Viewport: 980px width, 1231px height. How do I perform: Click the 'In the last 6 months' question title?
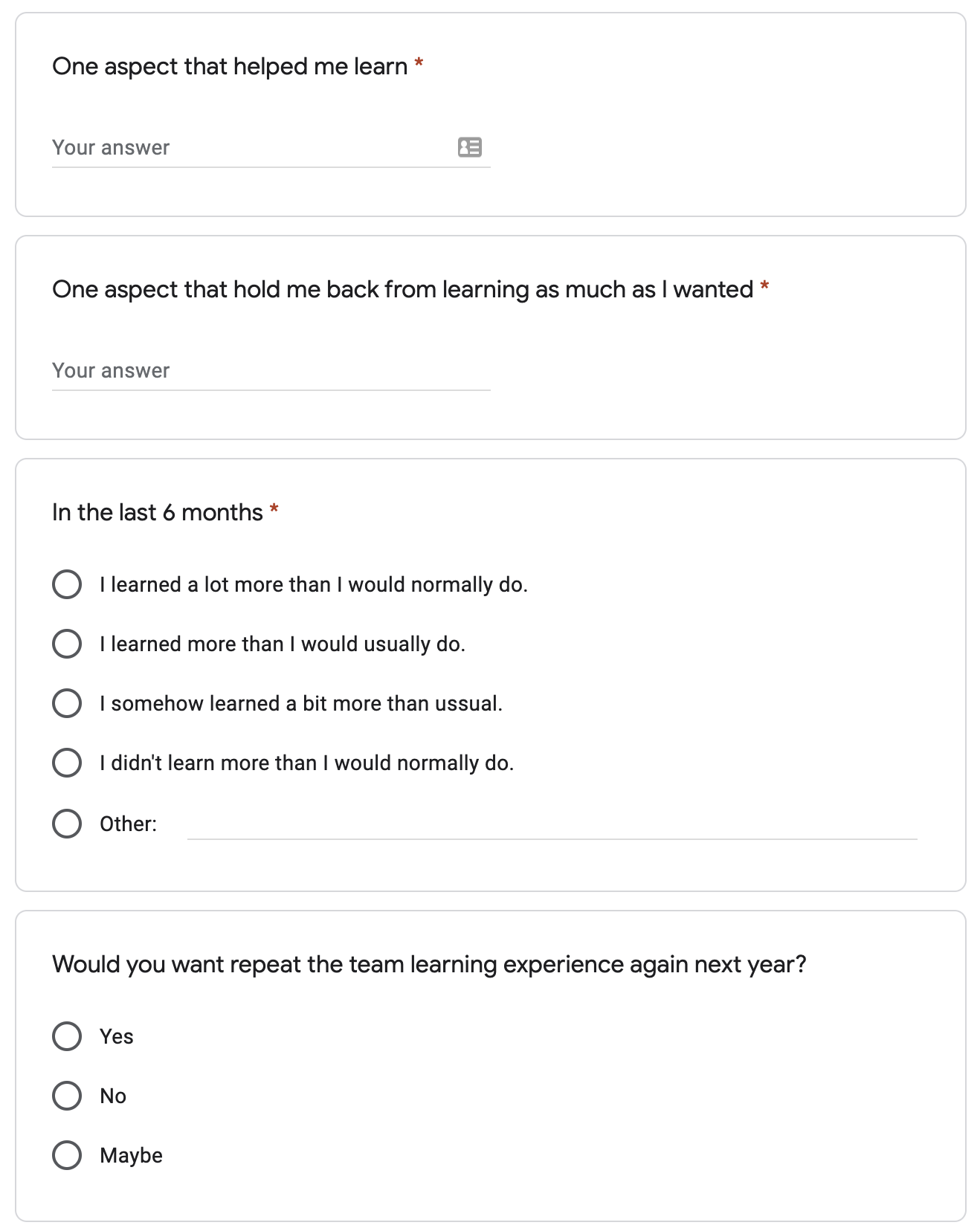[158, 512]
